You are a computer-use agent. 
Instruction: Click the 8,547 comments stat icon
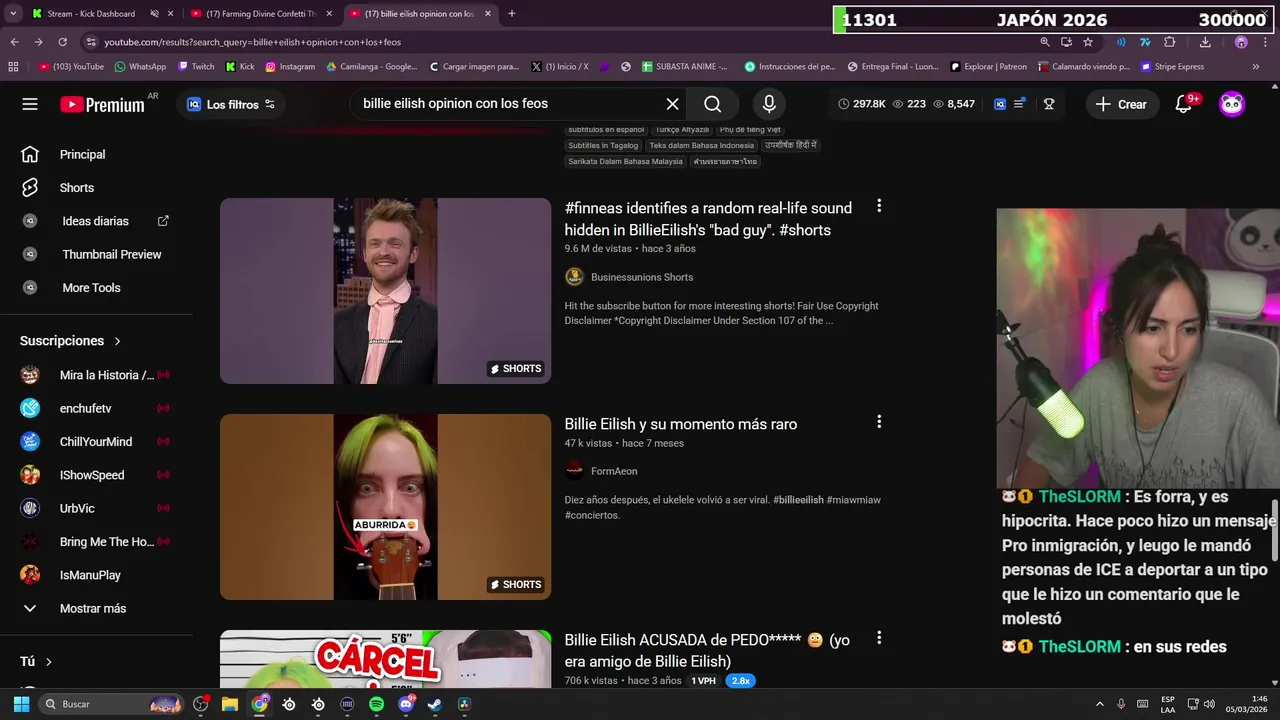(x=953, y=104)
